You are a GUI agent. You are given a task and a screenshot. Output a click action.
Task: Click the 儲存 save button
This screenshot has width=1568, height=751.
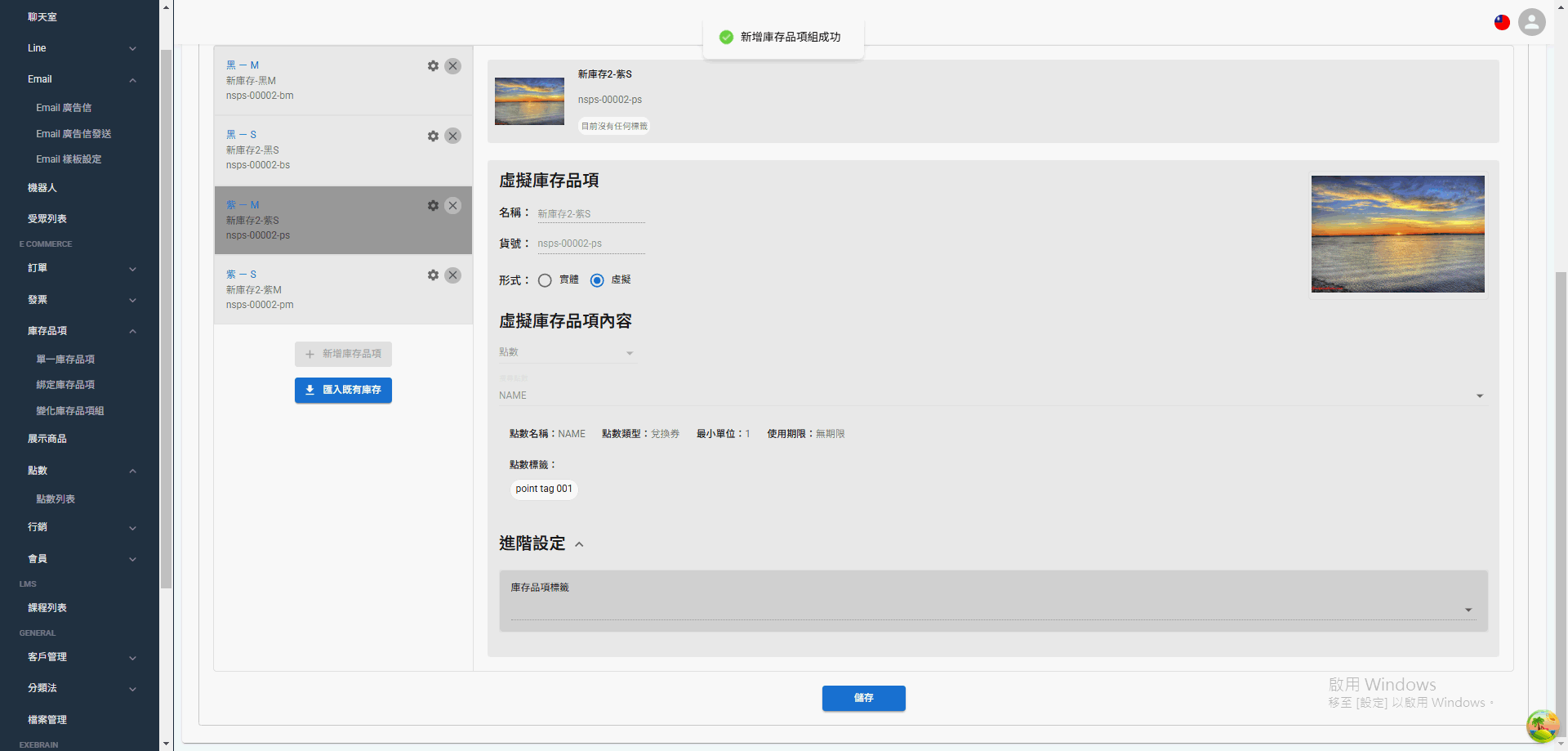(863, 698)
